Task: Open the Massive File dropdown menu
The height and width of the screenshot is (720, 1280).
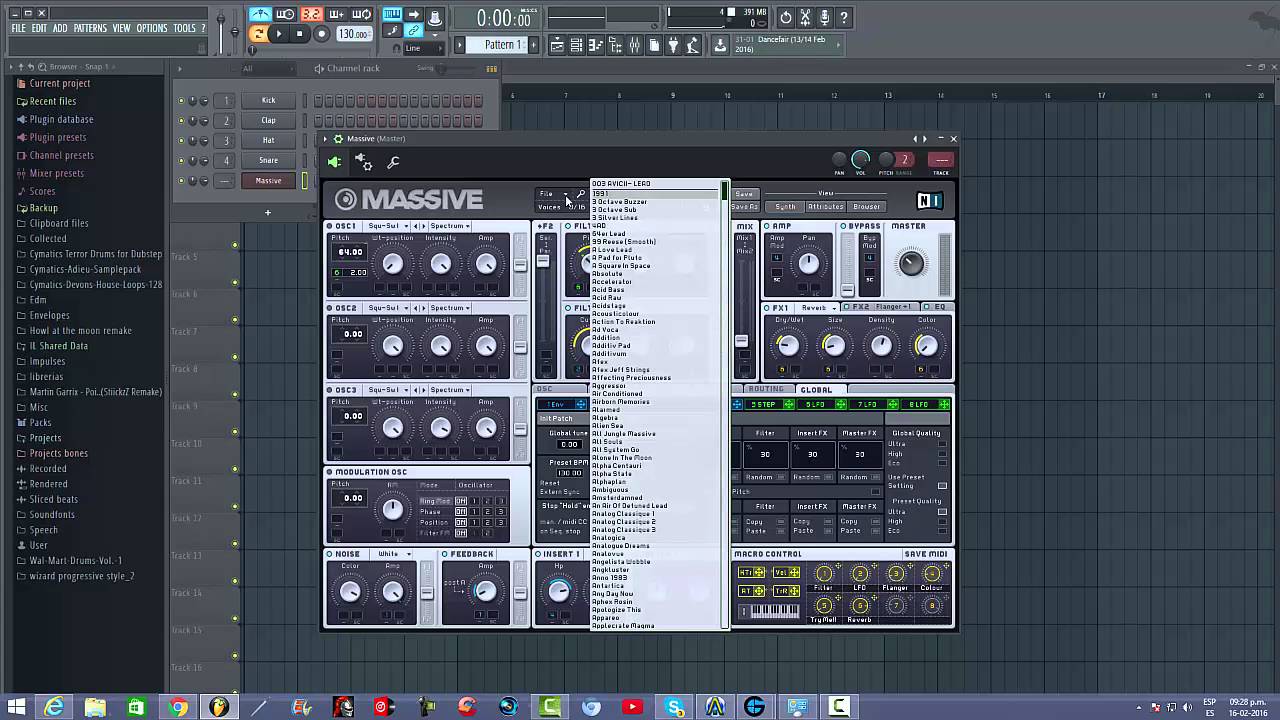Action: 553,194
